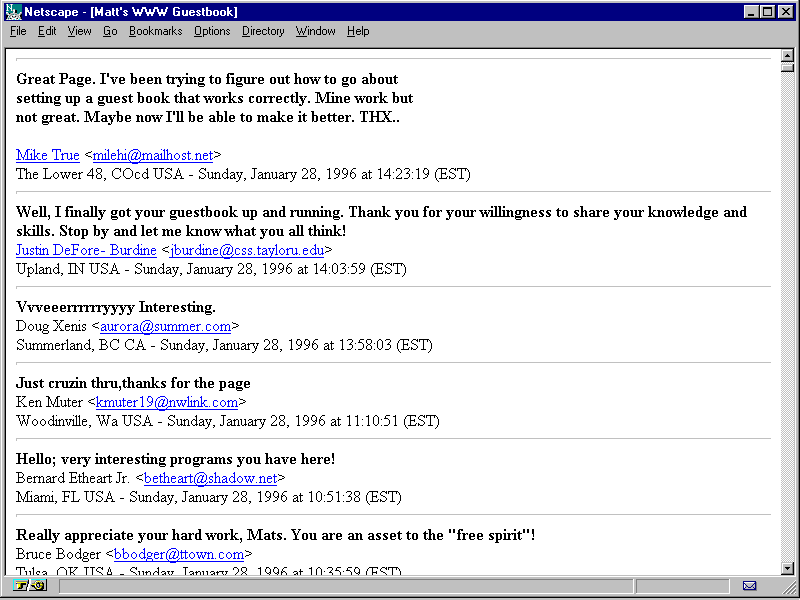The image size is (800, 600).
Task: Click the milehi@mailhost.net email link
Action: click(153, 155)
